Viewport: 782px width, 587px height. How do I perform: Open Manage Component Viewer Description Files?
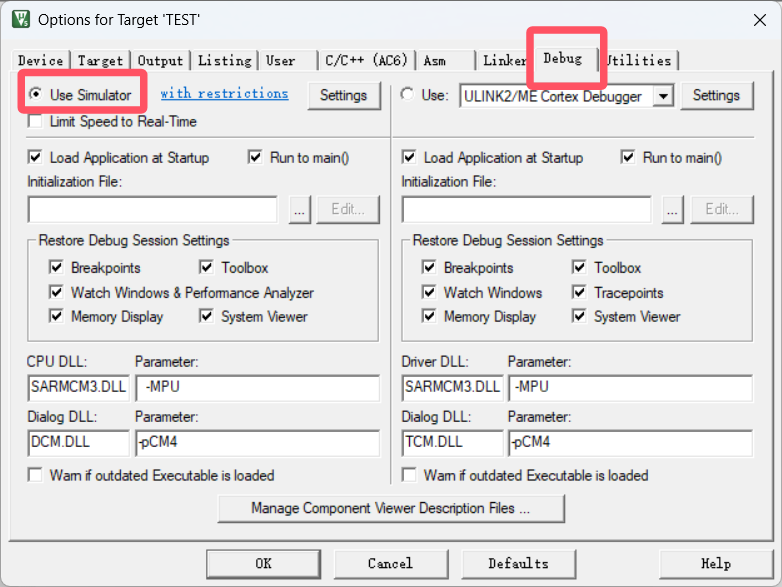coord(391,508)
